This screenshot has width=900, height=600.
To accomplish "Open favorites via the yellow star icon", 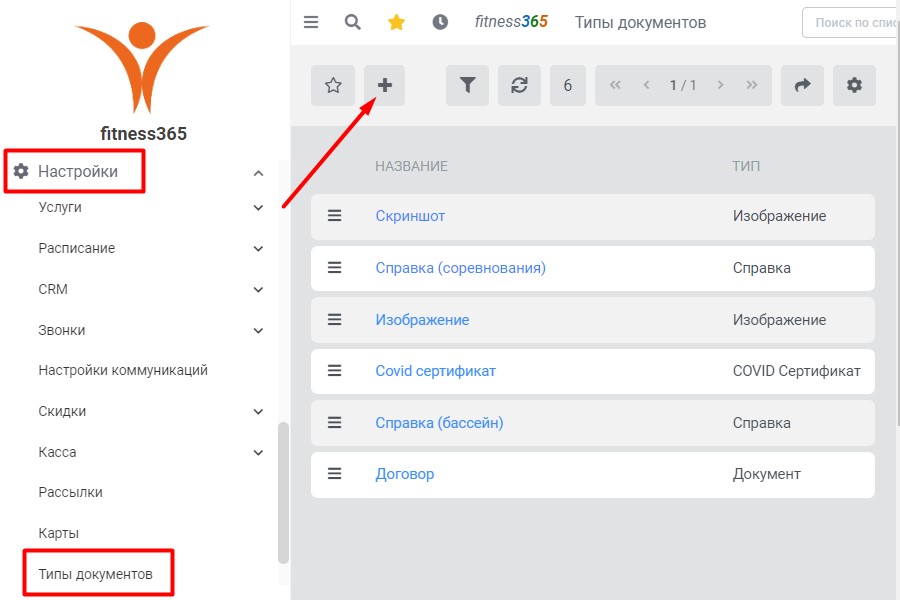I will click(396, 22).
